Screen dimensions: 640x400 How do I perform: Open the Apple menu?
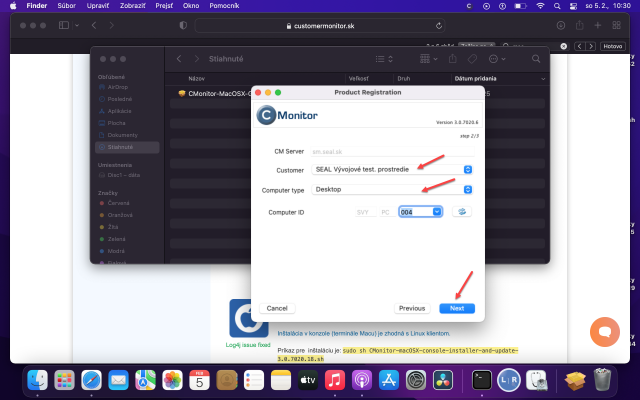click(x=13, y=6)
